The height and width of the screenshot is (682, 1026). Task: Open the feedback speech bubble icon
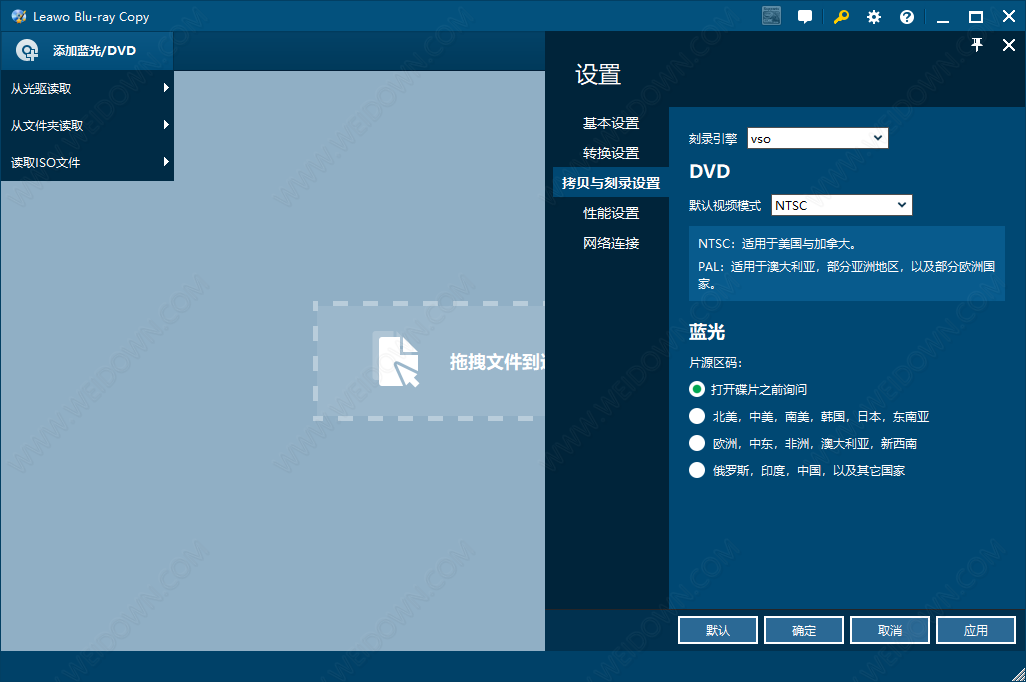(x=805, y=17)
